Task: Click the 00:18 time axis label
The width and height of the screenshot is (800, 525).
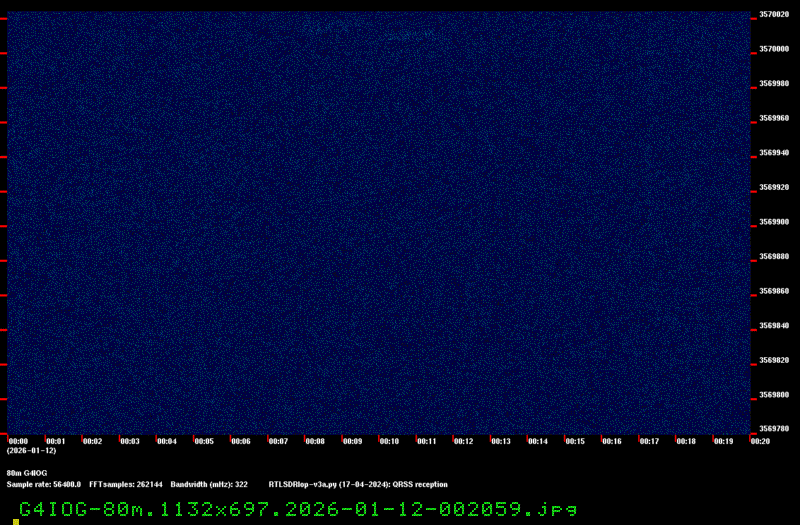Action: pyautogui.click(x=686, y=441)
